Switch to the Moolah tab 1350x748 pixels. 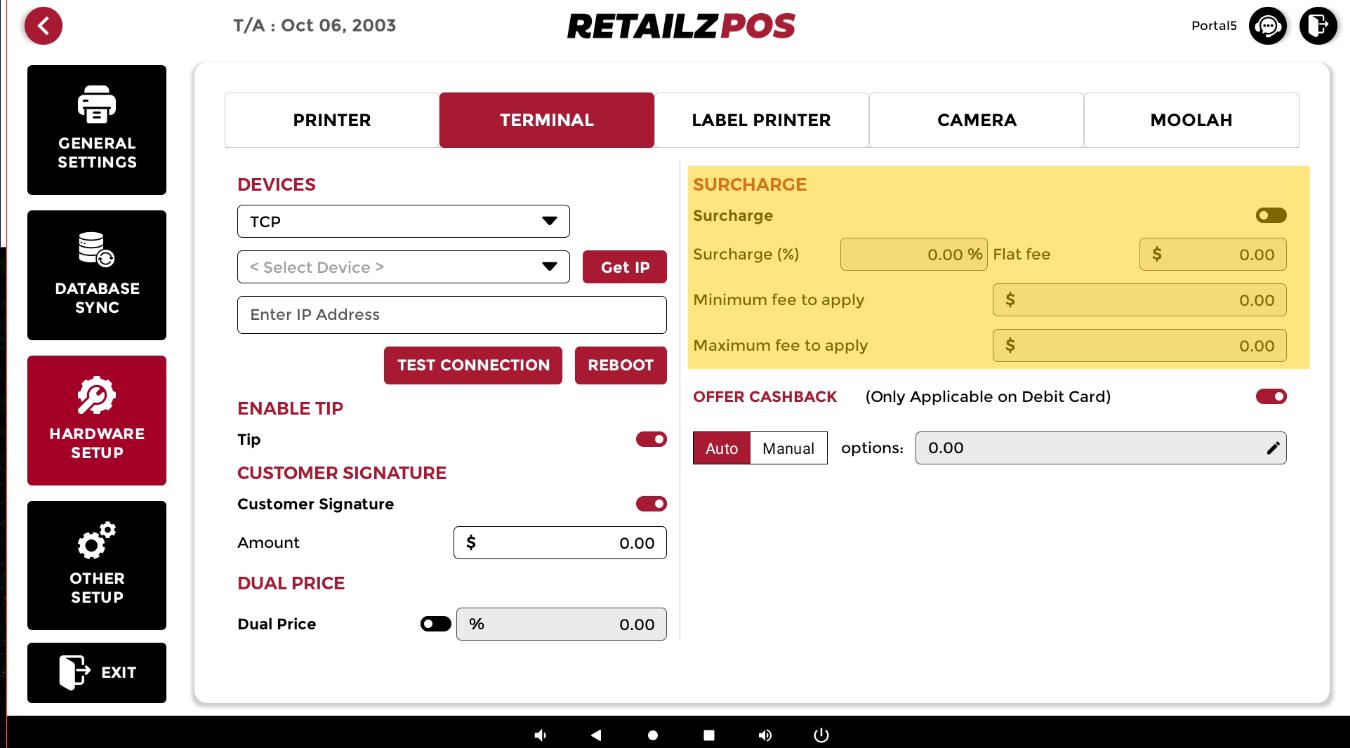1191,120
